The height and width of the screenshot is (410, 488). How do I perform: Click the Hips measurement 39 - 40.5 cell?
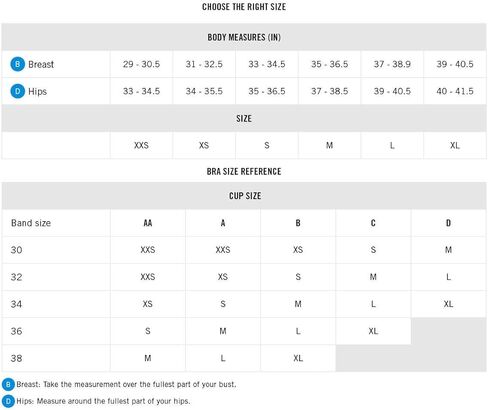pyautogui.click(x=392, y=91)
